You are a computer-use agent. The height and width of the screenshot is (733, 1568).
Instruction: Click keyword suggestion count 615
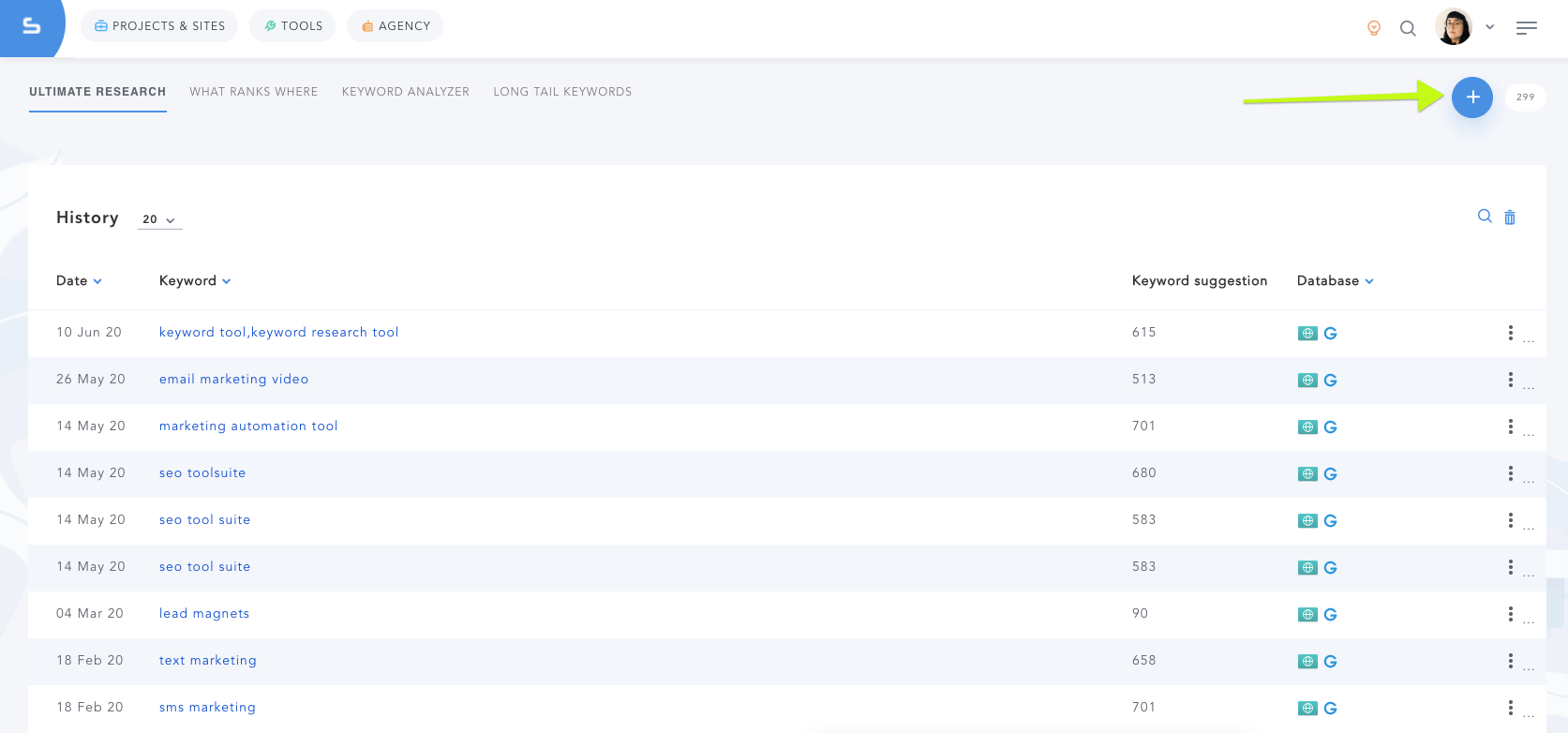(x=1143, y=333)
